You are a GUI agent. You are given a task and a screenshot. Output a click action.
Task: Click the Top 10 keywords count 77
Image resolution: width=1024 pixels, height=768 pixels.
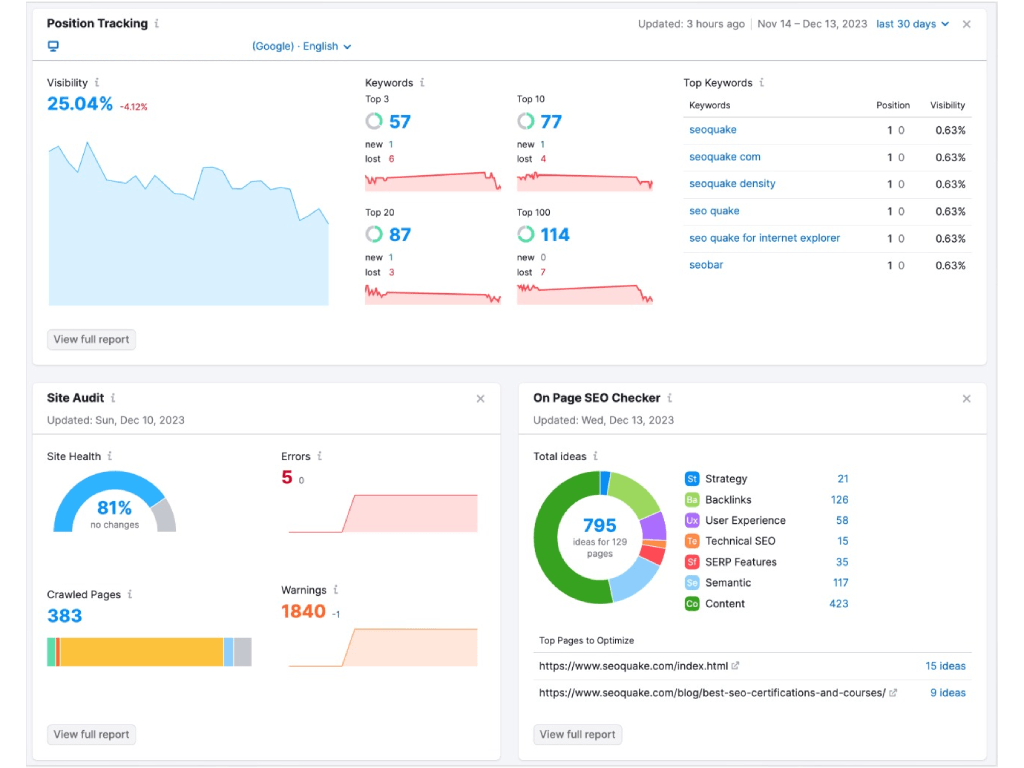click(x=551, y=121)
